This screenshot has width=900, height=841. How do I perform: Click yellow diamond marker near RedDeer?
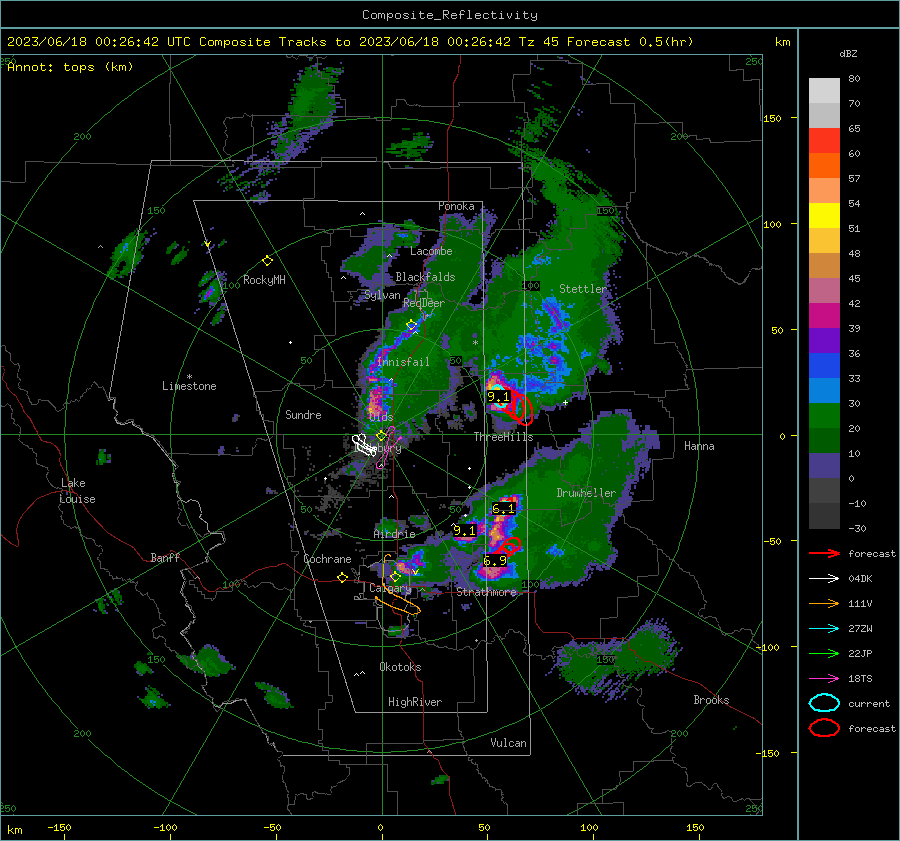point(411,325)
